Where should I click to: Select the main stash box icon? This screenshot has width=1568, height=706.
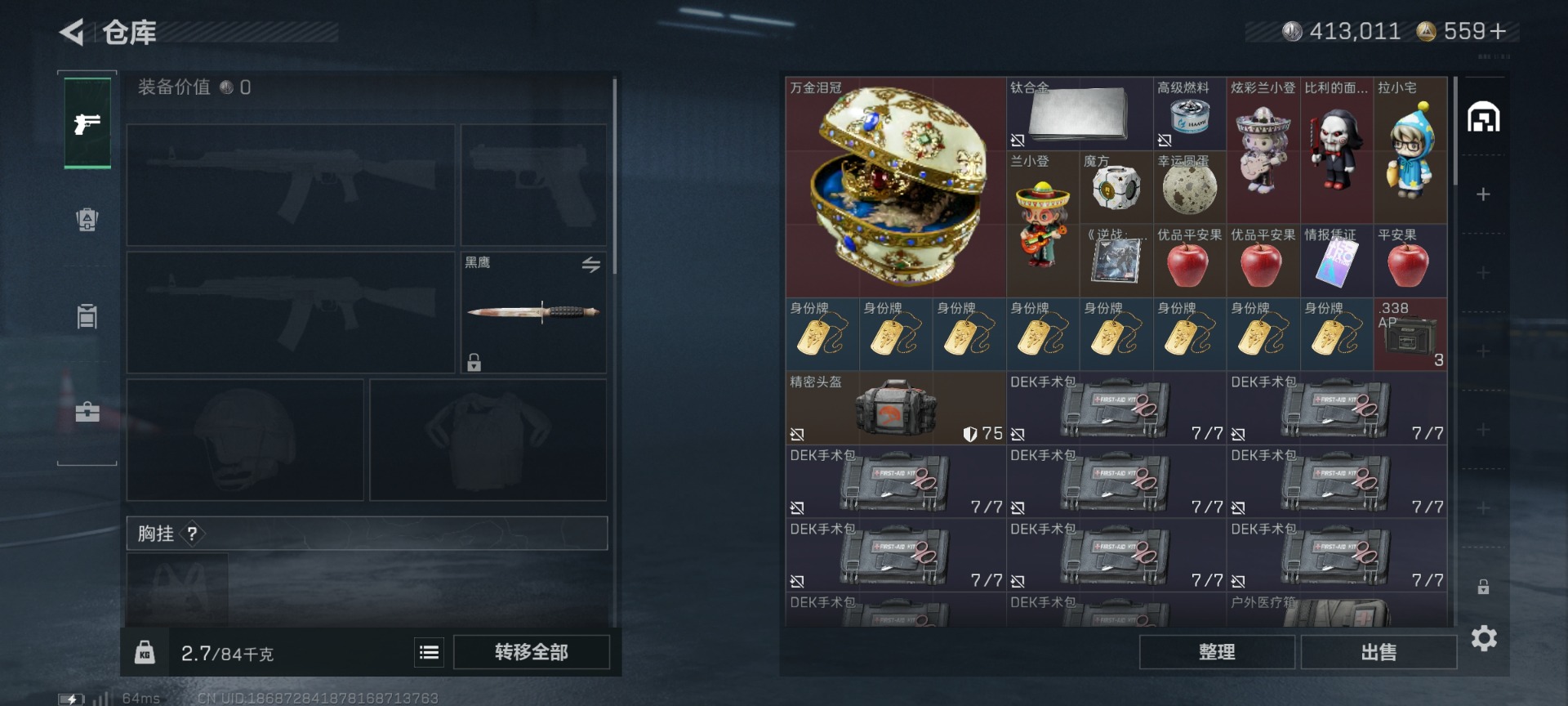[x=1483, y=118]
